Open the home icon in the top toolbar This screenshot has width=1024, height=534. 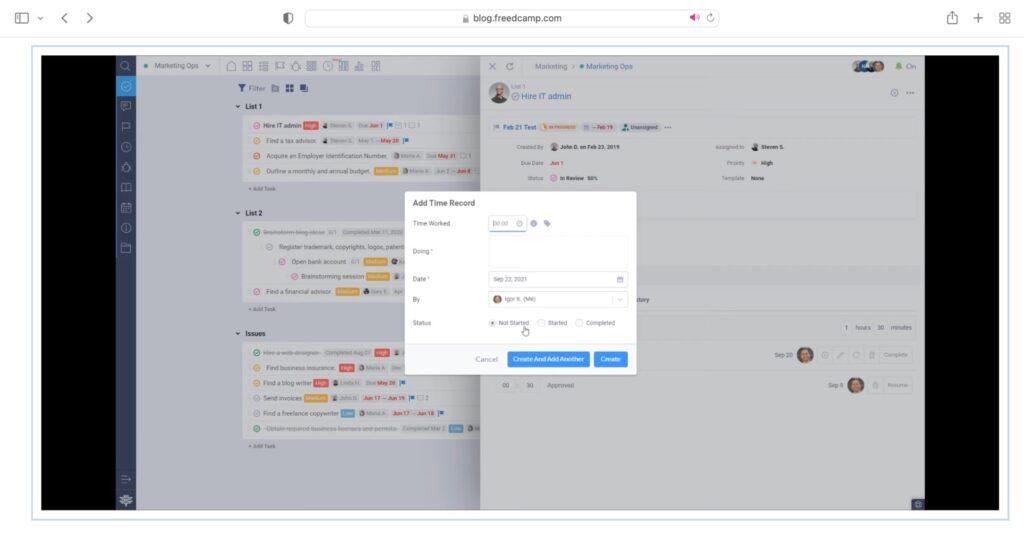pos(231,66)
